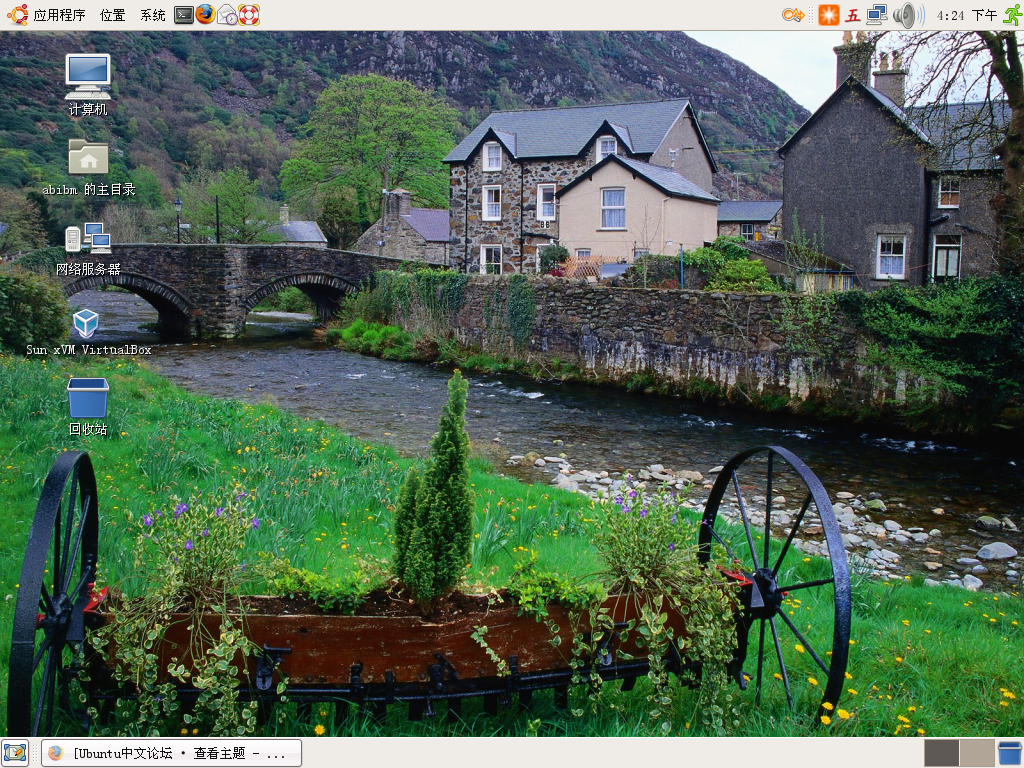Open the Help lifebuoy icon
This screenshot has height=768, width=1024.
click(x=249, y=14)
